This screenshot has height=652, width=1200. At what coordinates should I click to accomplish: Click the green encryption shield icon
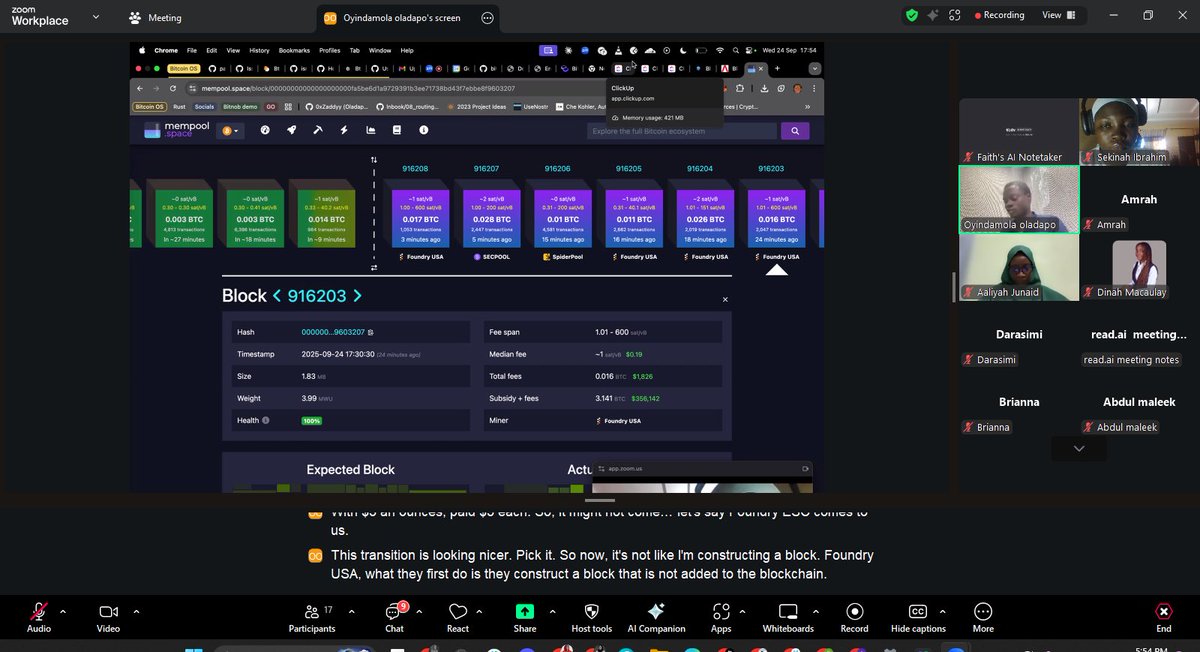(911, 15)
